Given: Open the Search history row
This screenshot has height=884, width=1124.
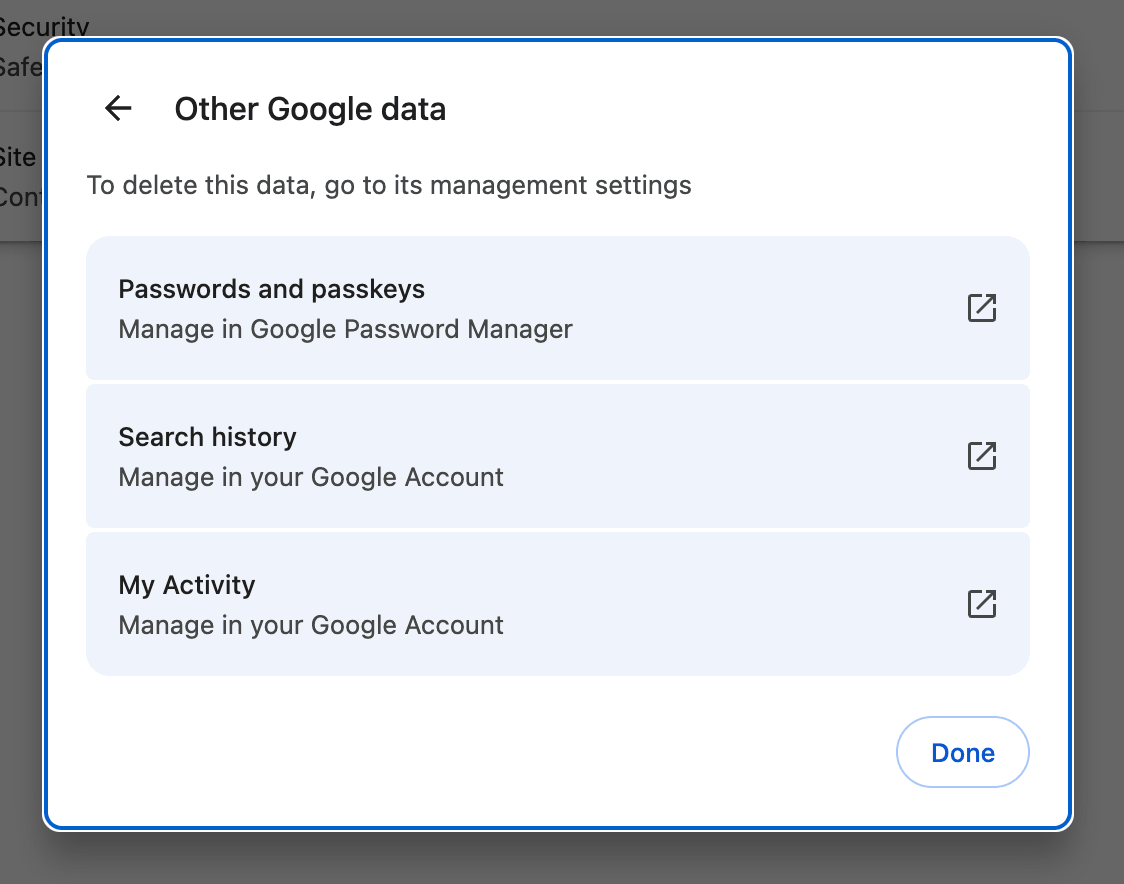Looking at the screenshot, I should coord(558,456).
